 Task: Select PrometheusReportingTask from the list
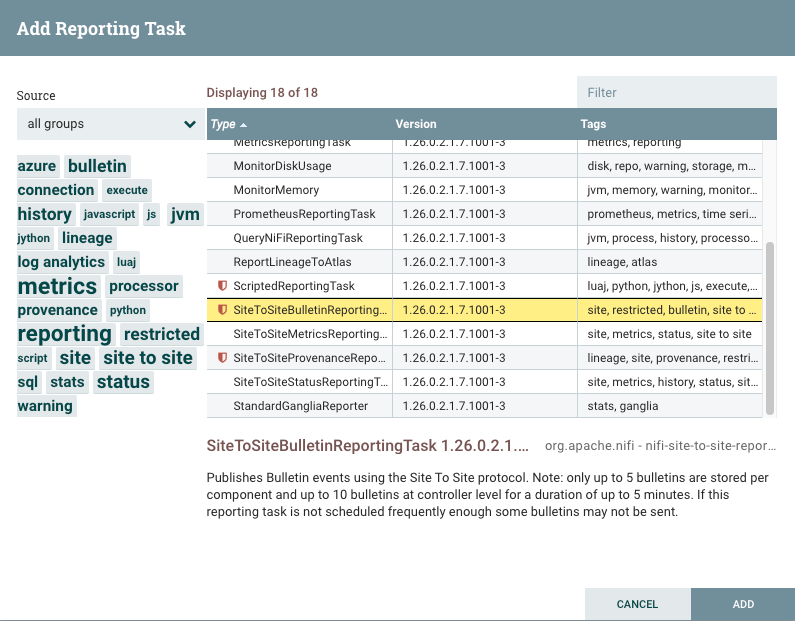tap(304, 214)
